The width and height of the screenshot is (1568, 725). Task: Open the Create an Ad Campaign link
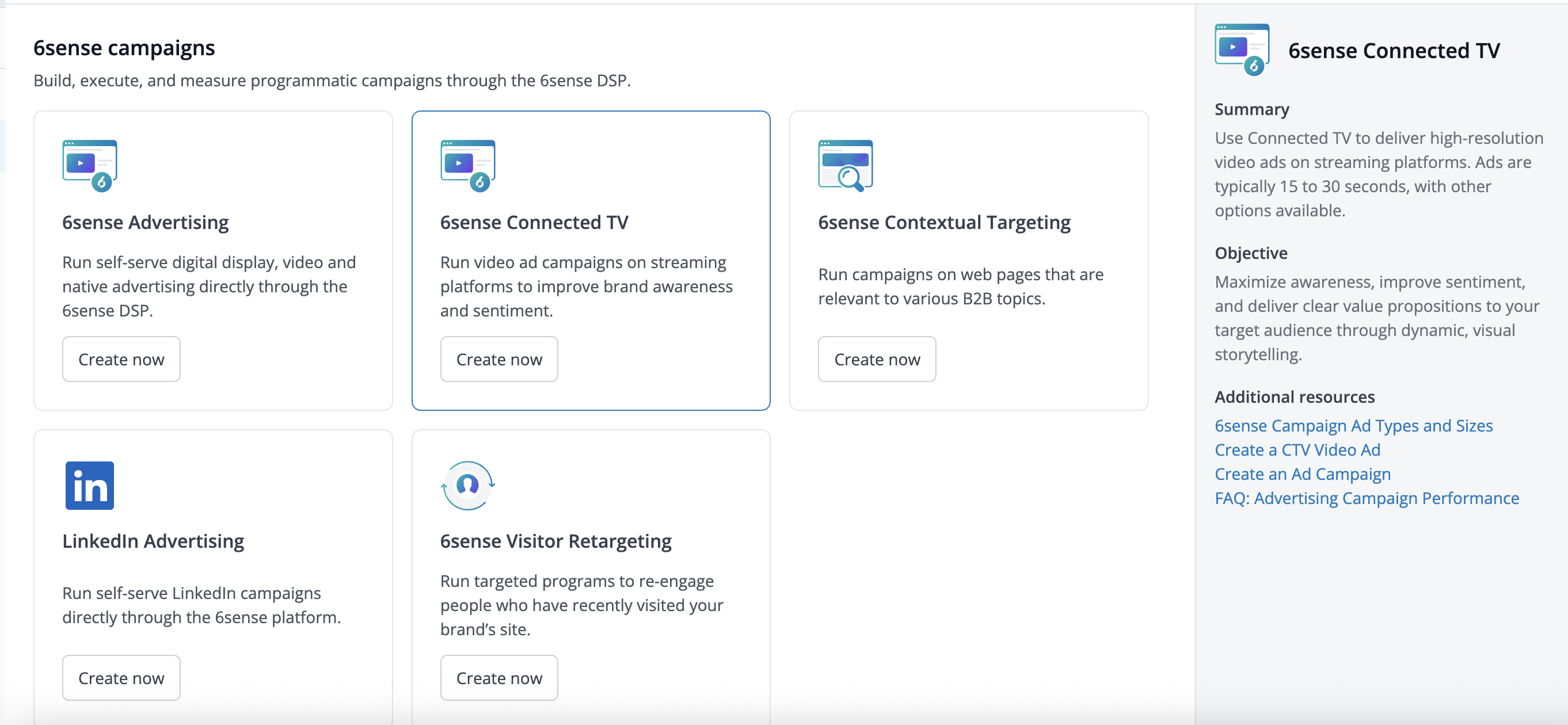pos(1302,474)
